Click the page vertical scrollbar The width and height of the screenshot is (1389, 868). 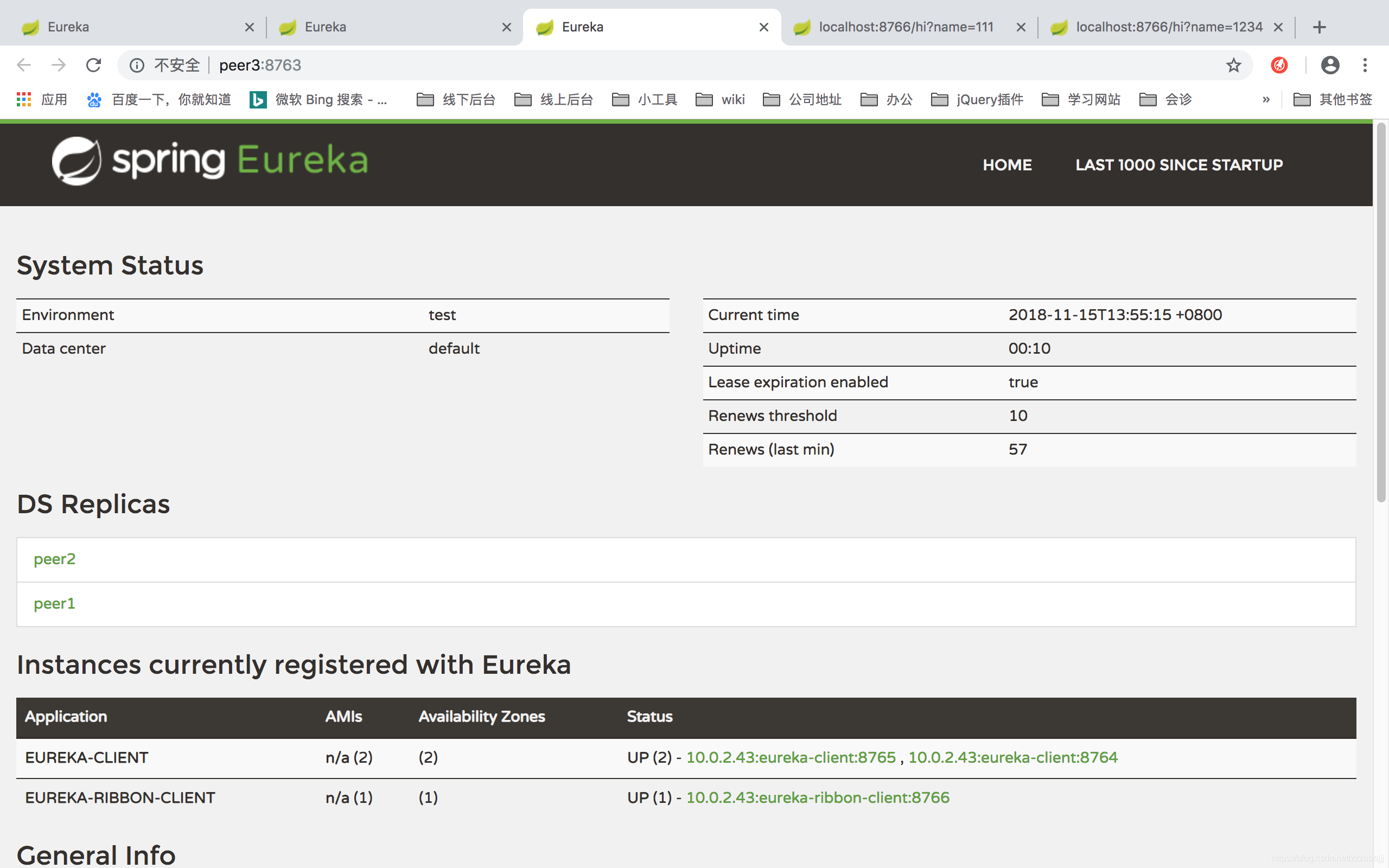tap(1381, 313)
